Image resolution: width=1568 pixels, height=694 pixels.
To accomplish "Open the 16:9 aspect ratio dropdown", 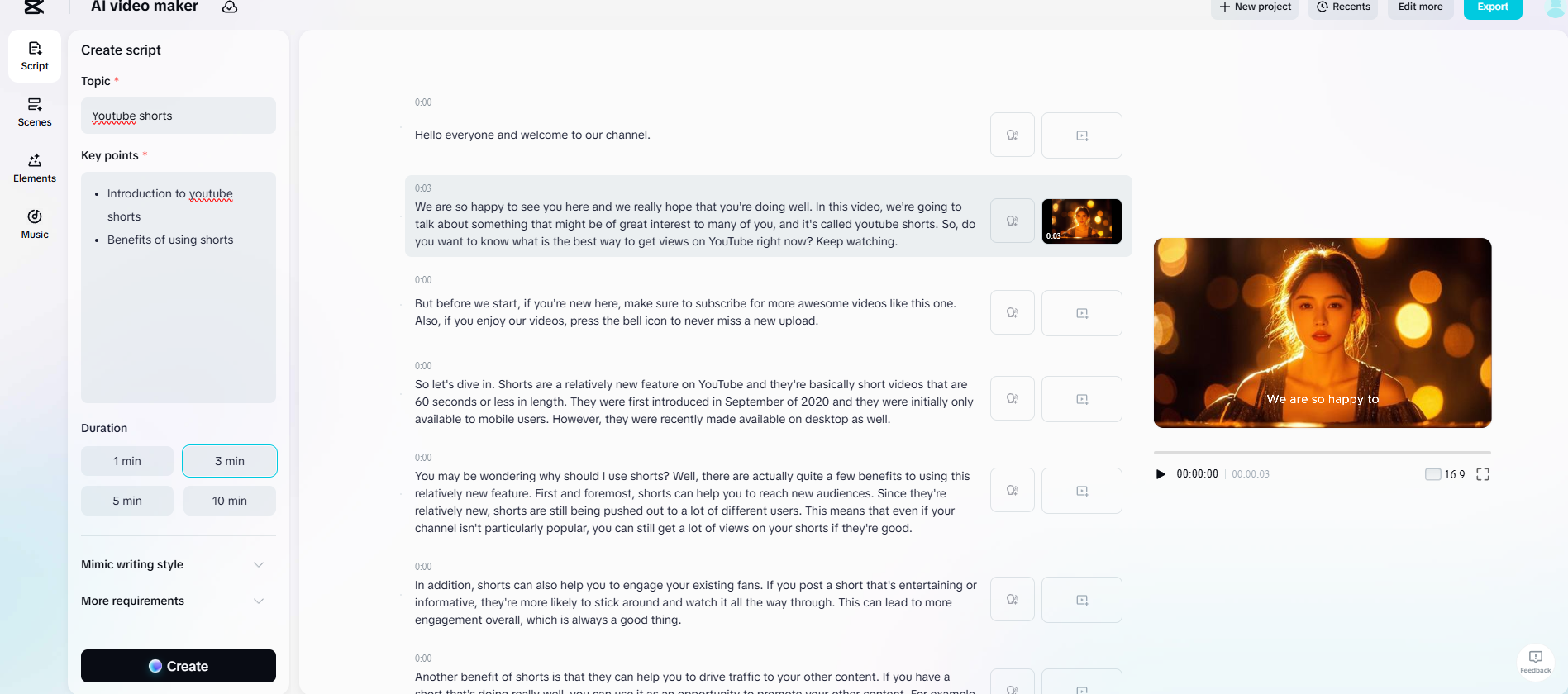I will coord(1445,474).
